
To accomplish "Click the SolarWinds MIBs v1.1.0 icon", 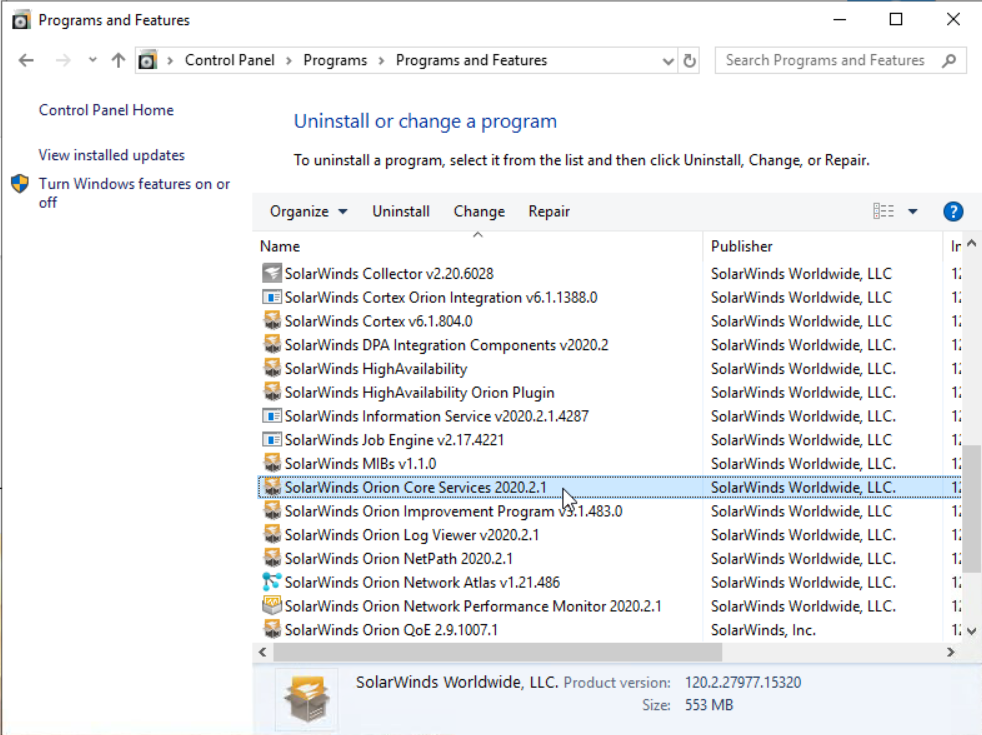I will coord(271,464).
